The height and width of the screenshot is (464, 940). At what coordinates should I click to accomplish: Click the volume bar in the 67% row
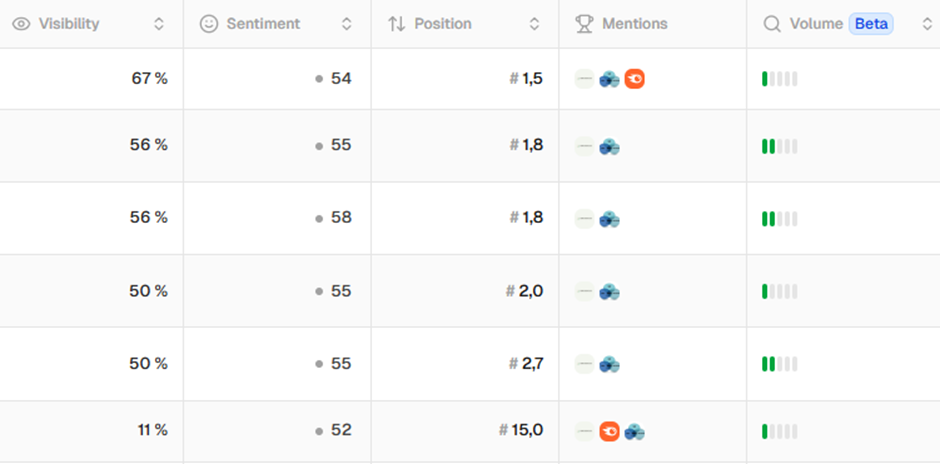tap(779, 79)
